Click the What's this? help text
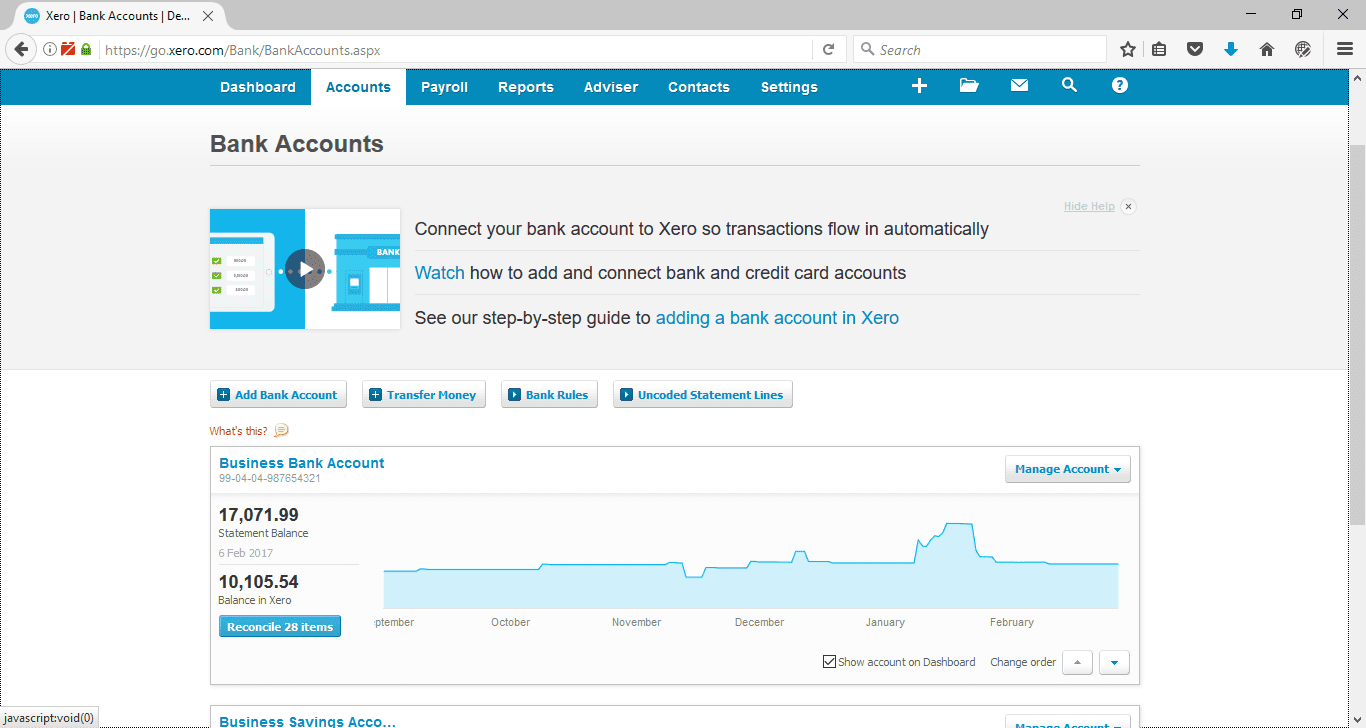Image resolution: width=1366 pixels, height=728 pixels. click(x=238, y=431)
